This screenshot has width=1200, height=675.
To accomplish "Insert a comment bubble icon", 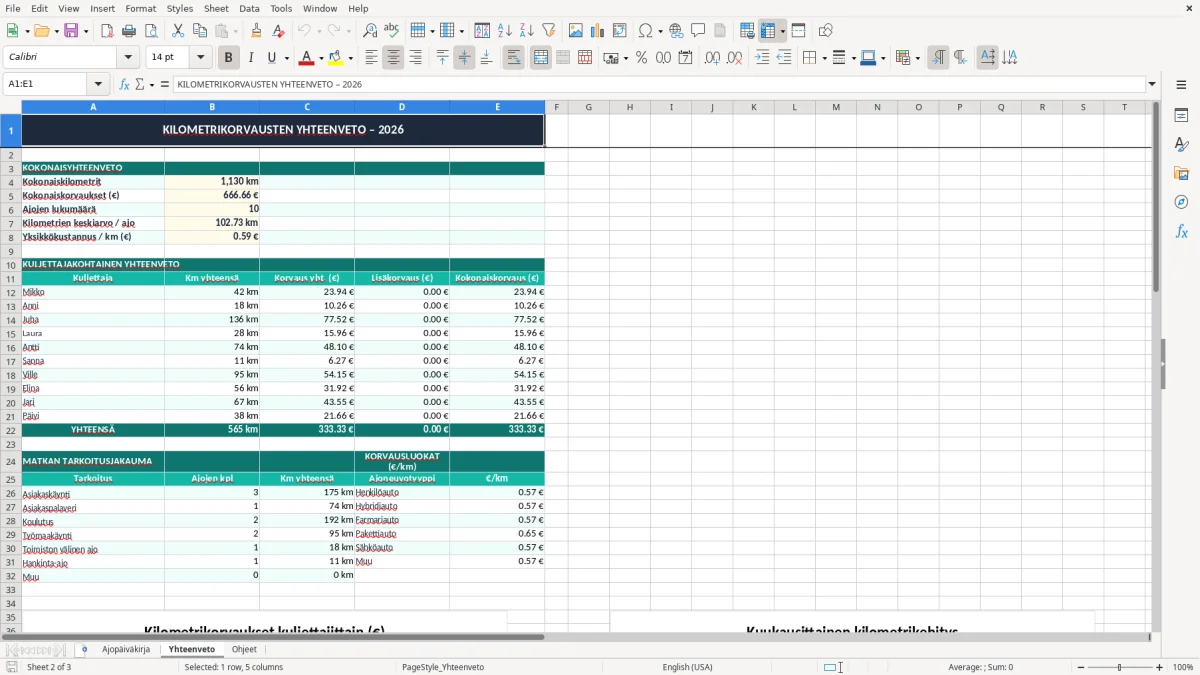I will 699,31.
